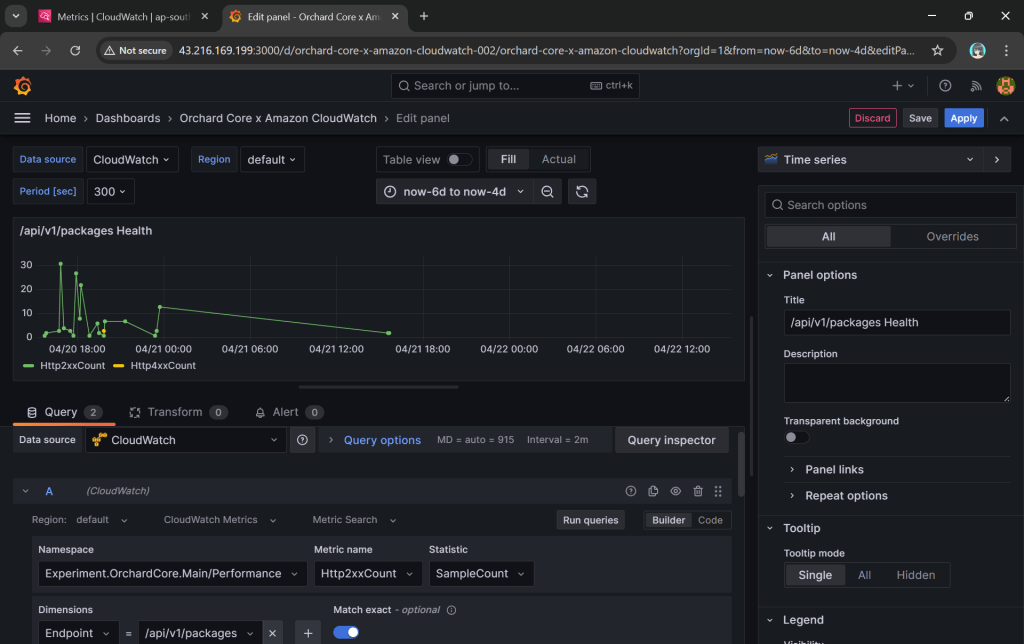The width and height of the screenshot is (1024, 644).
Task: Delete query A with trash icon
Action: tap(698, 491)
